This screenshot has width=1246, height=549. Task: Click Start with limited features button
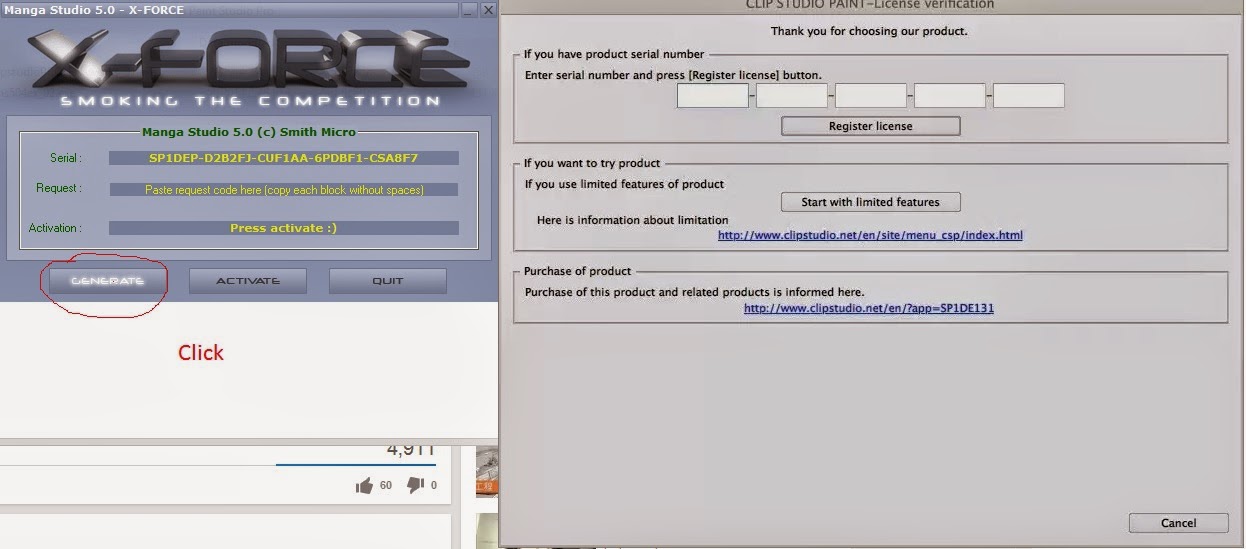pyautogui.click(x=871, y=202)
